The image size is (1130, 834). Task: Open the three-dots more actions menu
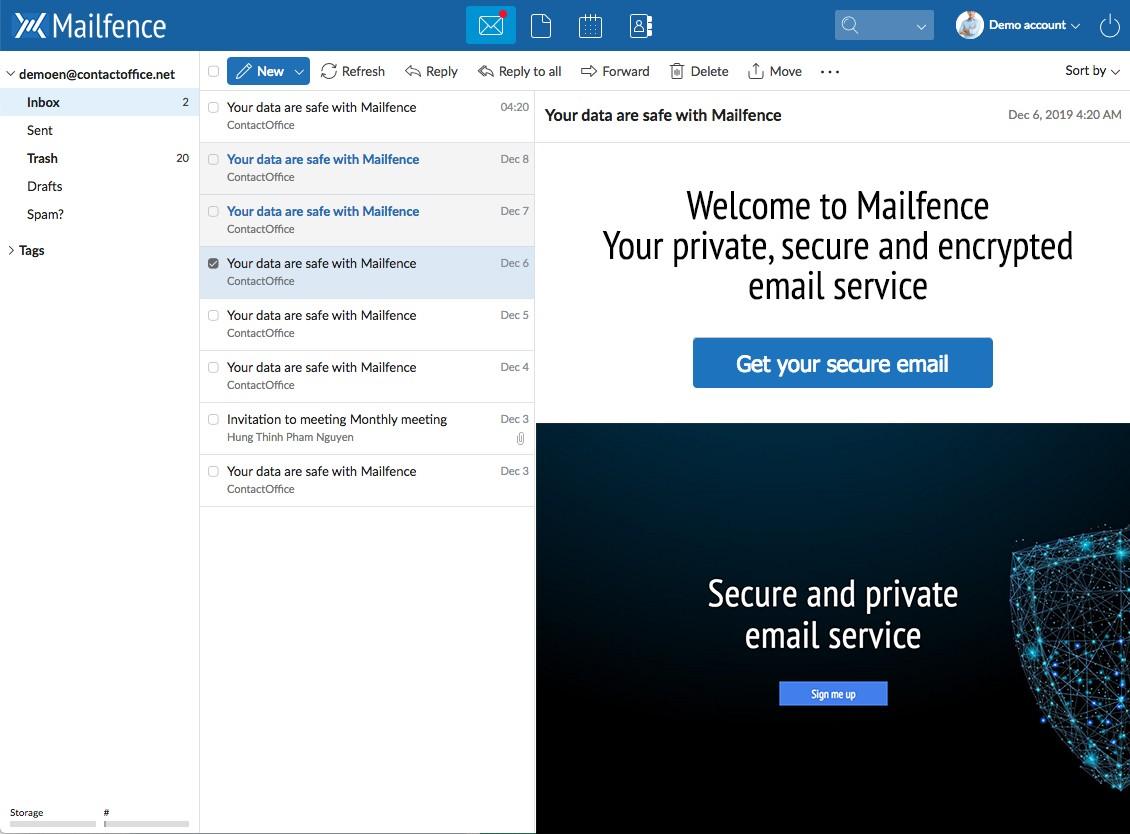coord(829,71)
